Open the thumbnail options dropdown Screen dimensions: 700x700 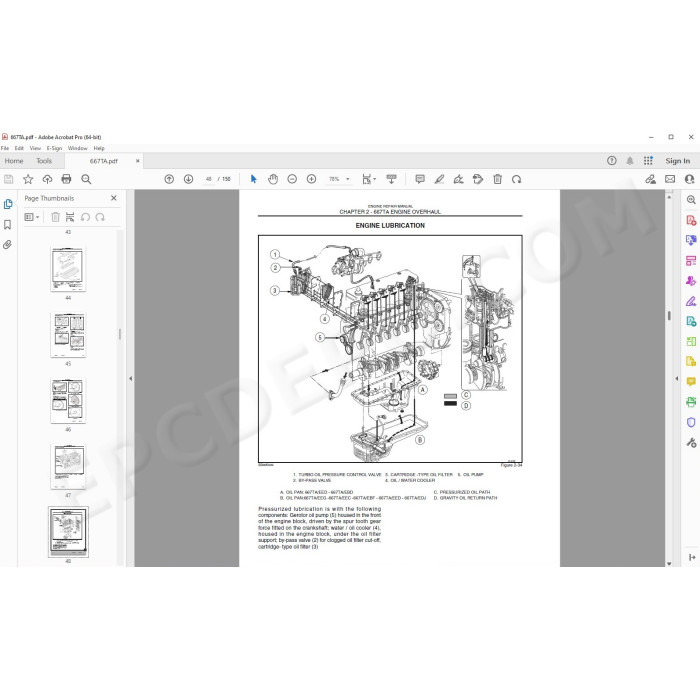coord(32,217)
